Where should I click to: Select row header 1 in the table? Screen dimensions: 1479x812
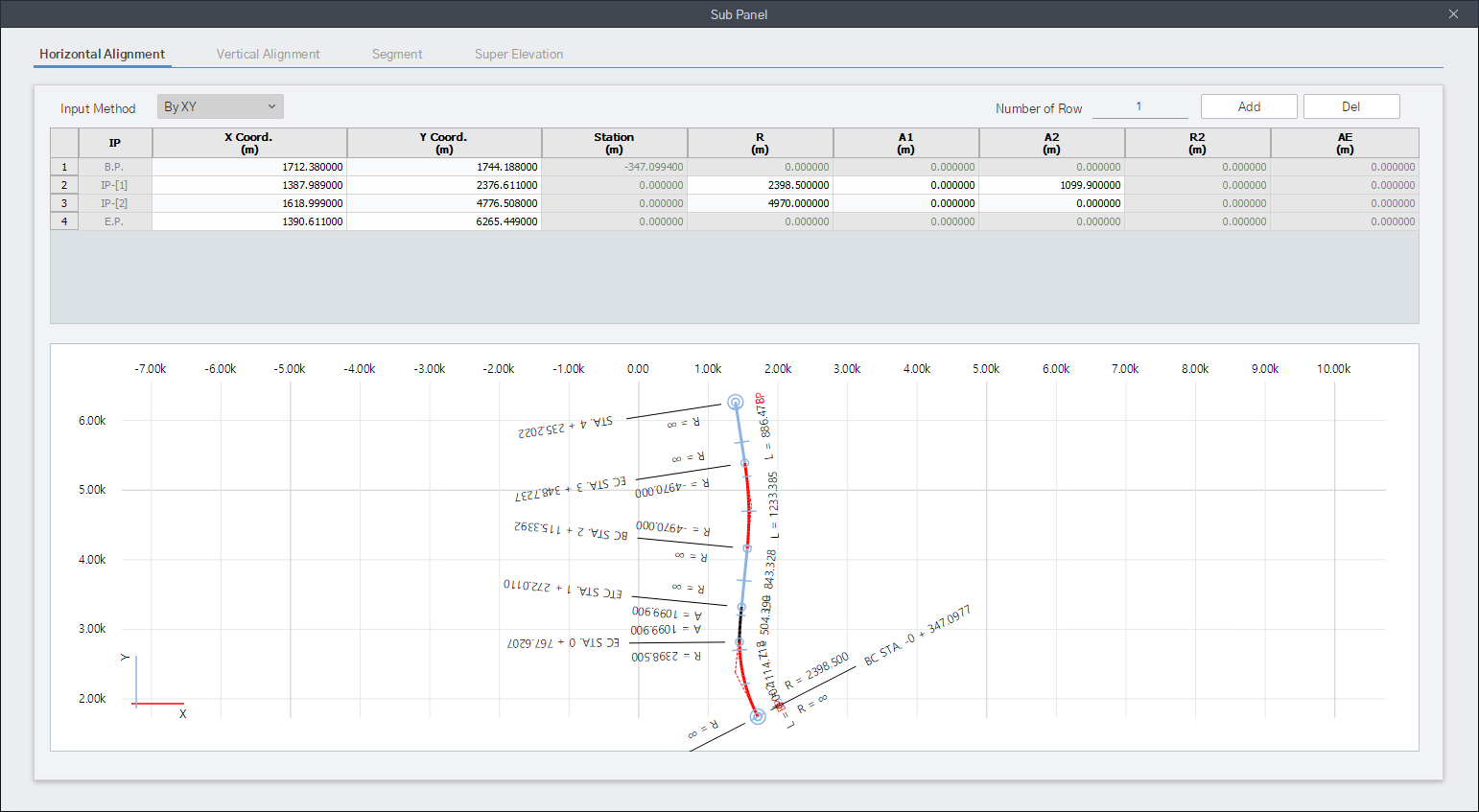[64, 167]
